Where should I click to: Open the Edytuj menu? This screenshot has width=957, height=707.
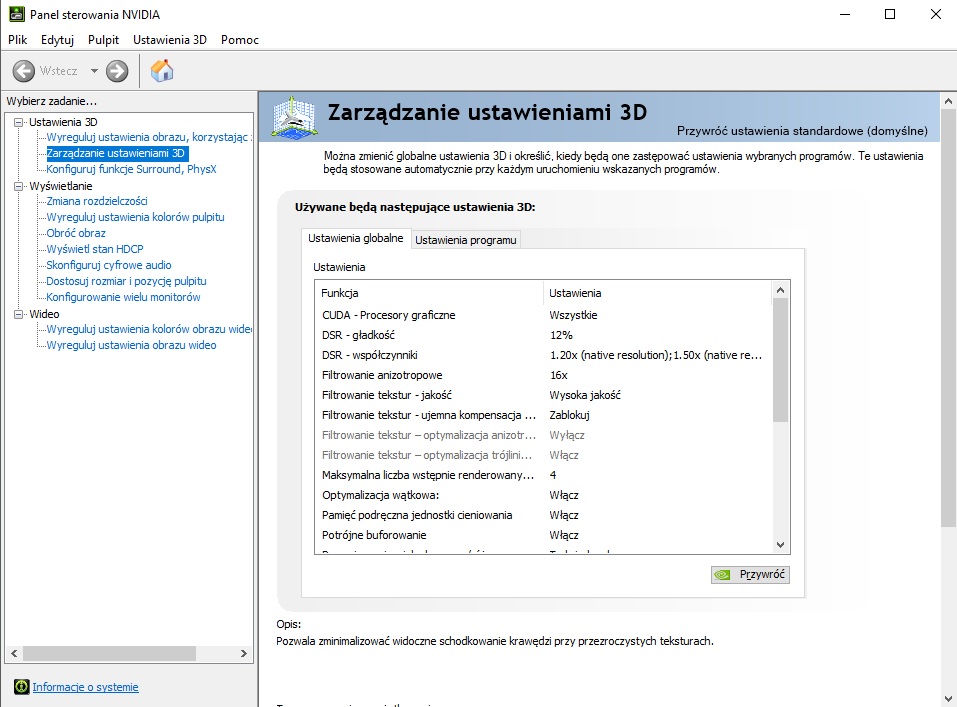(x=57, y=40)
